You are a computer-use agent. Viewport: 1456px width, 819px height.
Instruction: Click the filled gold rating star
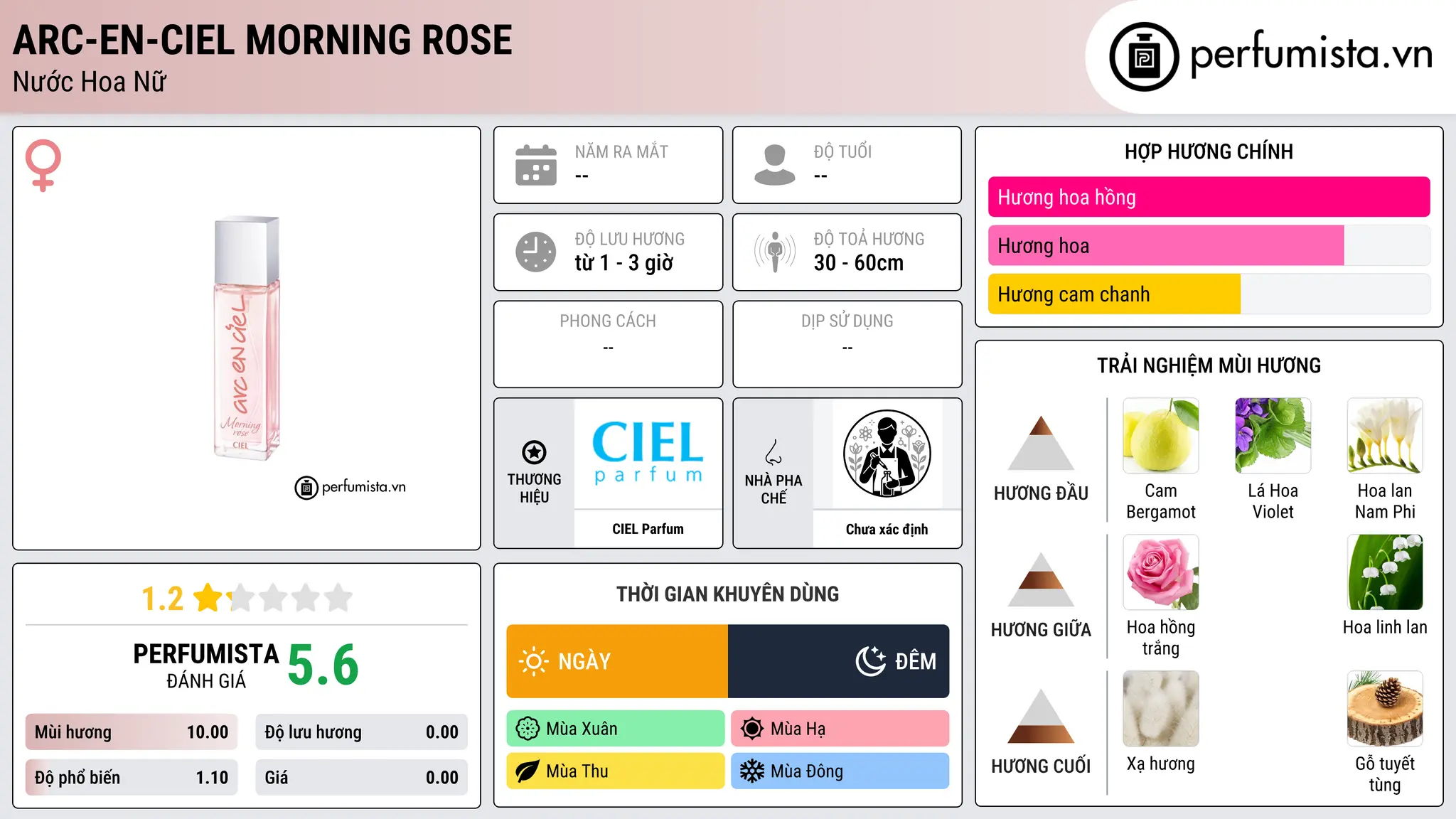(208, 598)
